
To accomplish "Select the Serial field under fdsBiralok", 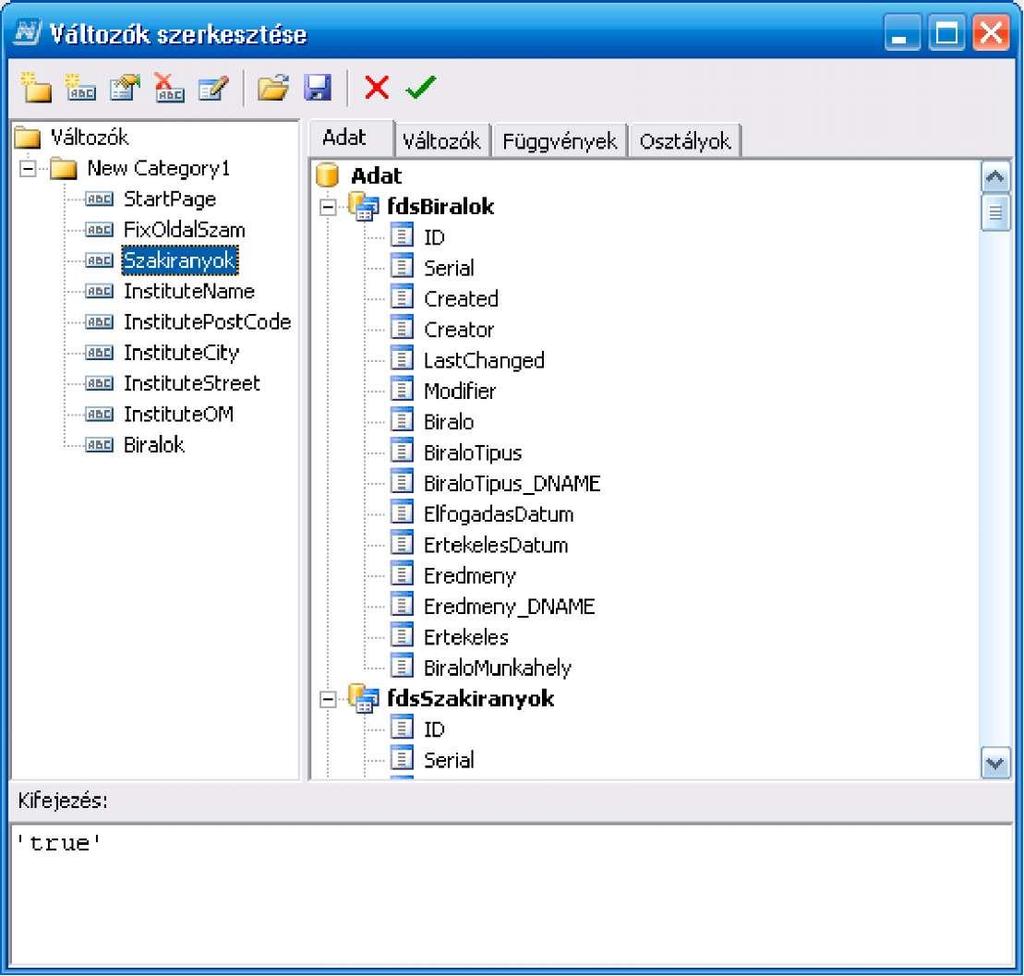I will point(449,268).
